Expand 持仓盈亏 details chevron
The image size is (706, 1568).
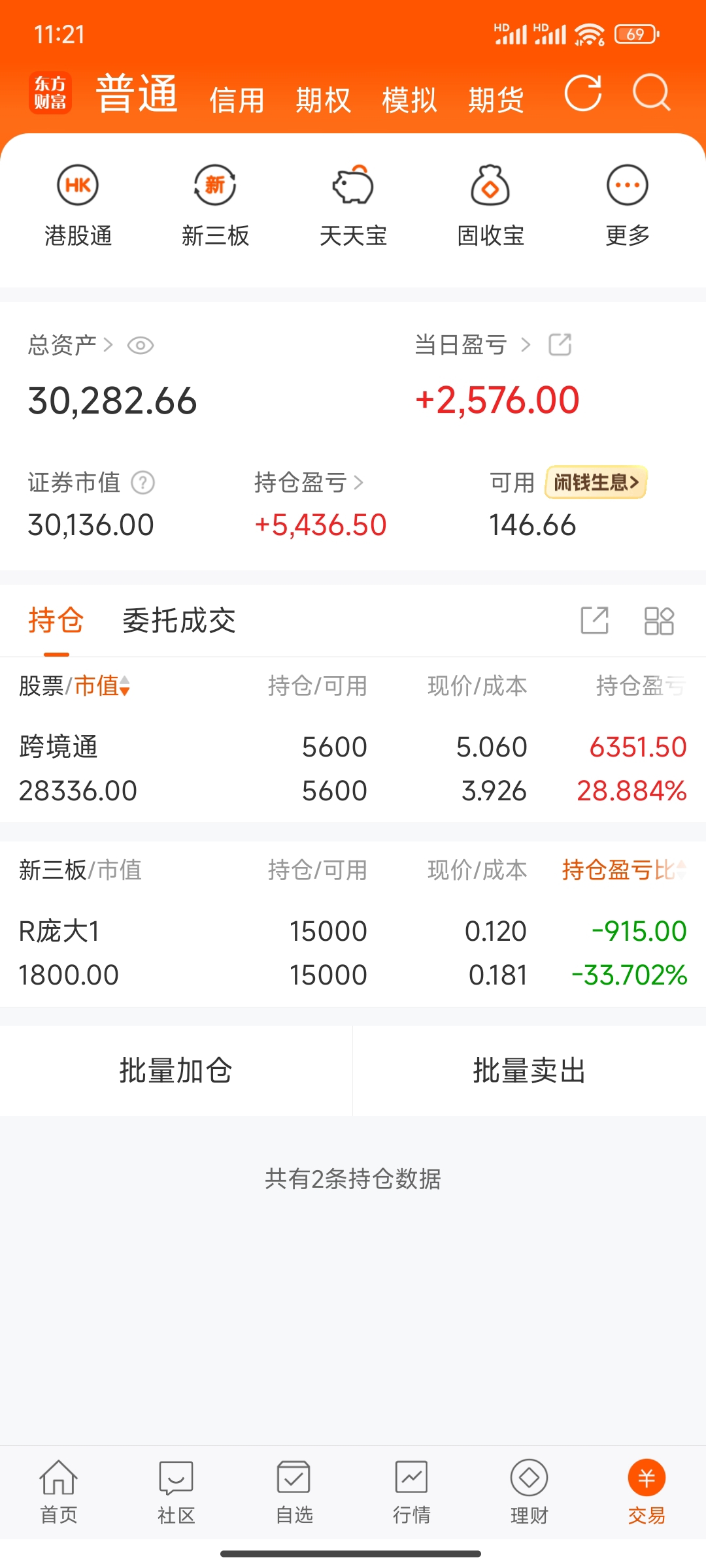[358, 483]
